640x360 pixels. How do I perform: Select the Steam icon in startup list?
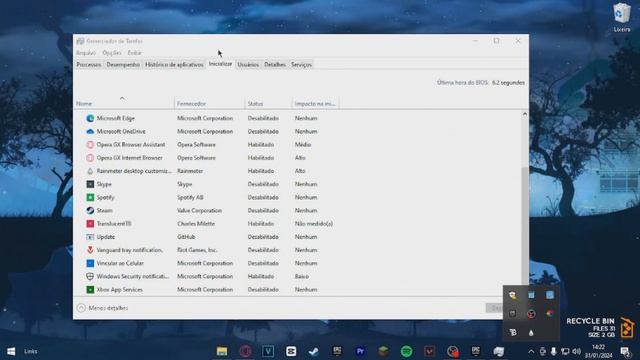90,210
